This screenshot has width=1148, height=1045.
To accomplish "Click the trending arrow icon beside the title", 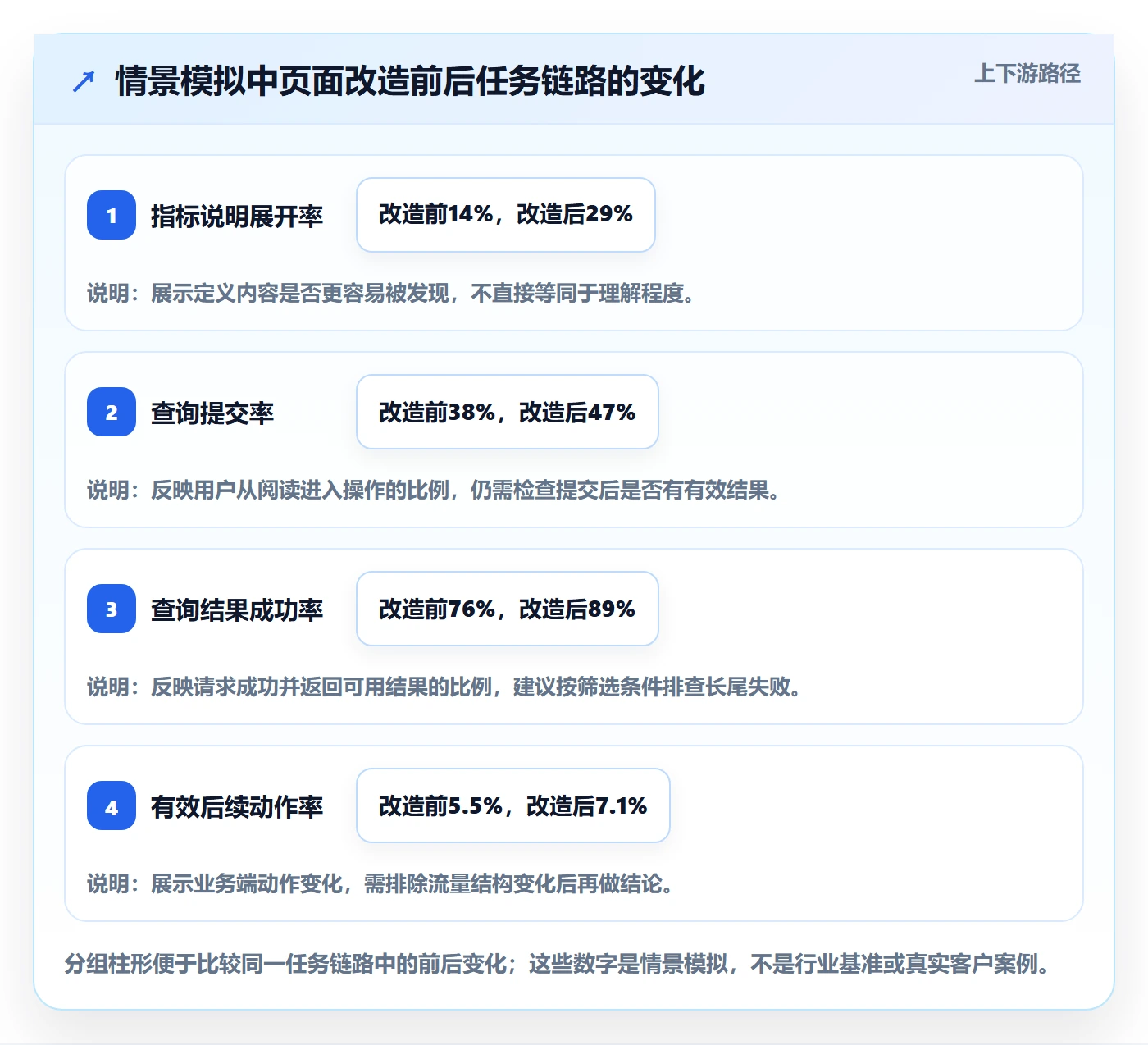I will point(84,81).
